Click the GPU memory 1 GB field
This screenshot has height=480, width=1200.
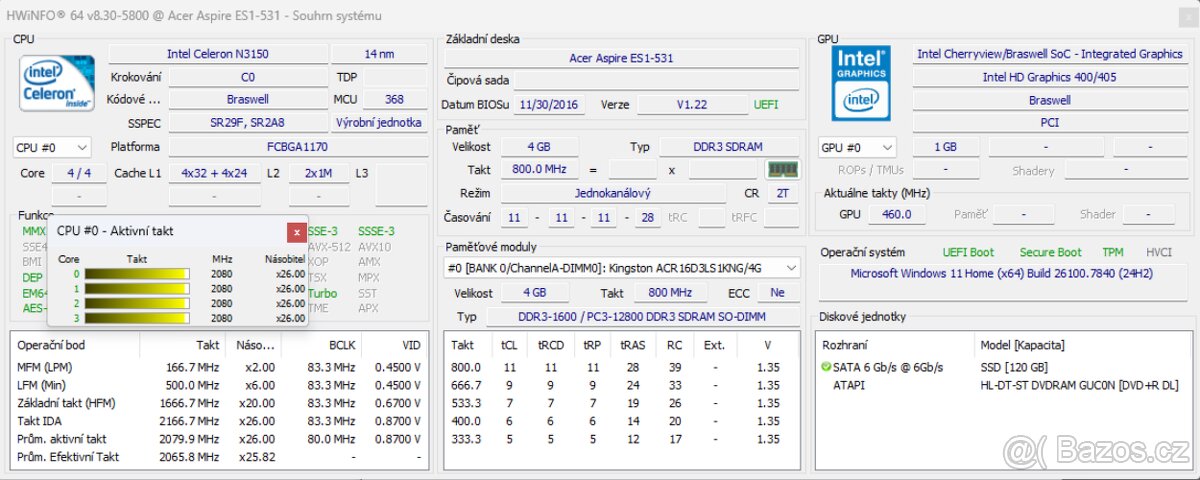[x=945, y=147]
